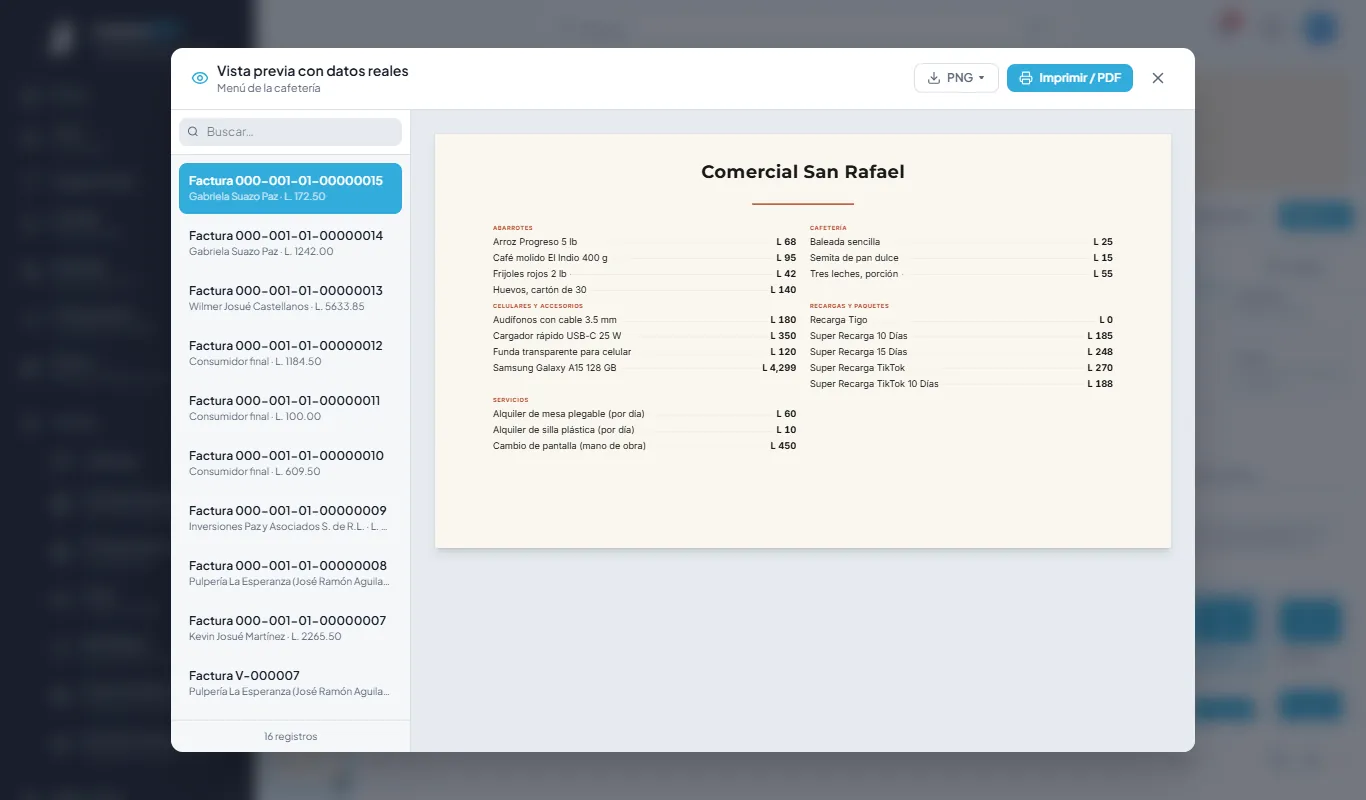Focus the Buscar search input
Image resolution: width=1366 pixels, height=800 pixels.
tap(290, 132)
